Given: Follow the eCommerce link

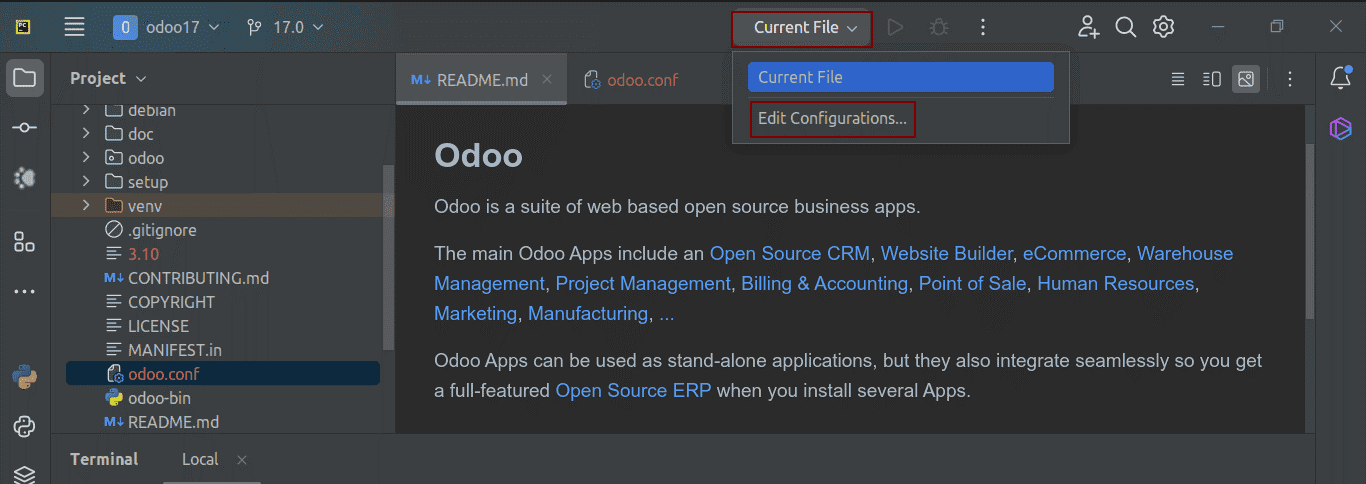Looking at the screenshot, I should pyautogui.click(x=1074, y=253).
